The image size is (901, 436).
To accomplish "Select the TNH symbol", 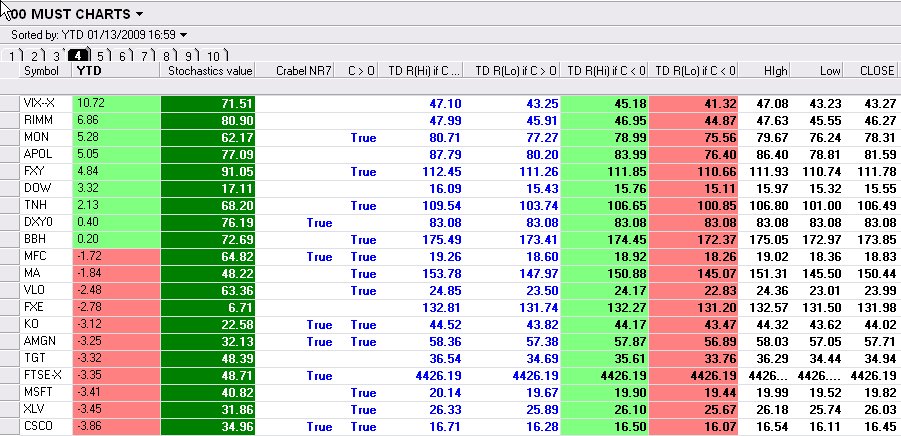I will point(35,205).
